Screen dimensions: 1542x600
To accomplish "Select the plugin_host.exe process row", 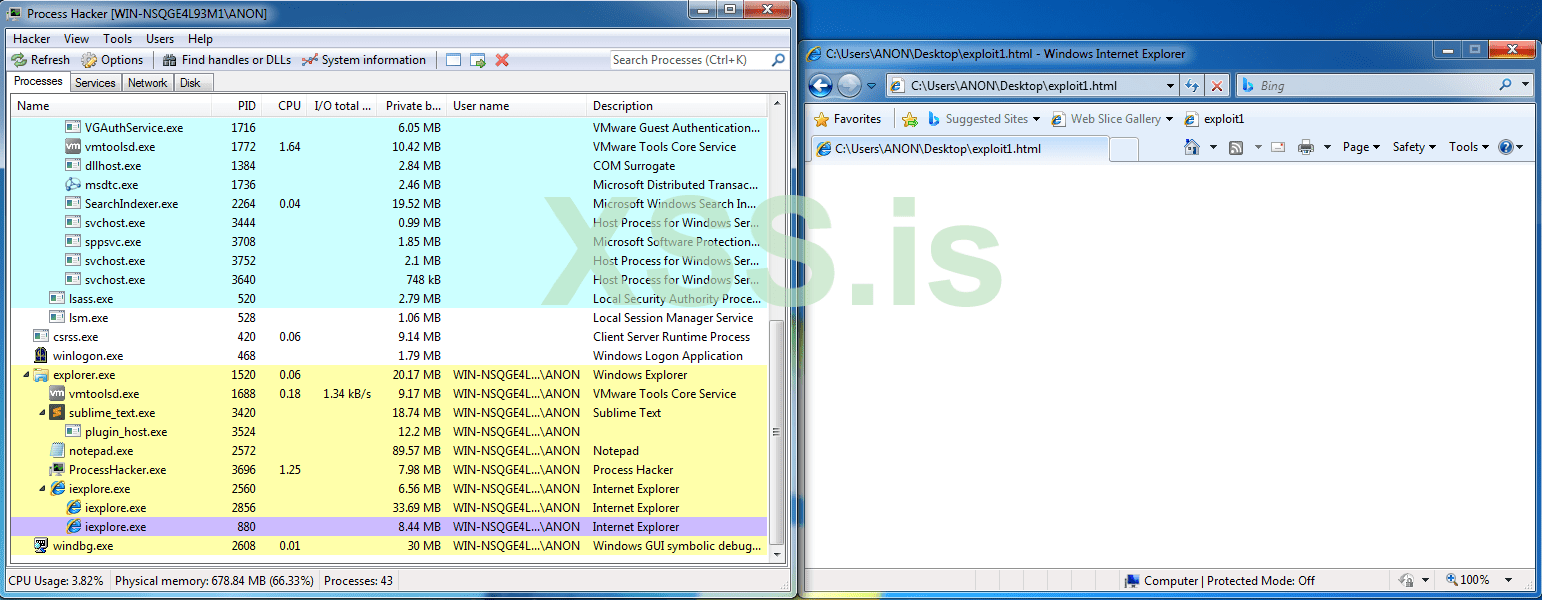I will tap(389, 432).
